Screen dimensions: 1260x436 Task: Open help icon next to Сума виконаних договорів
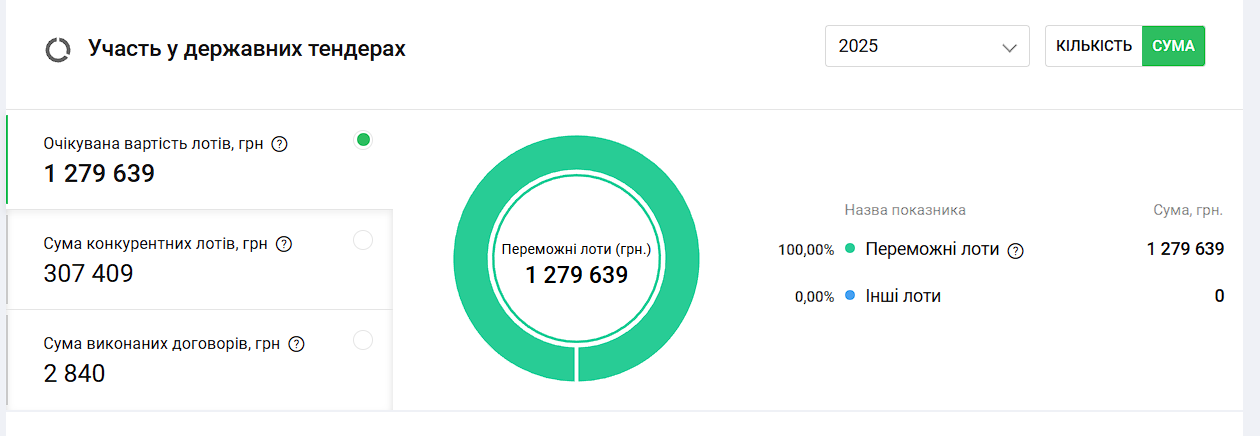pos(296,344)
